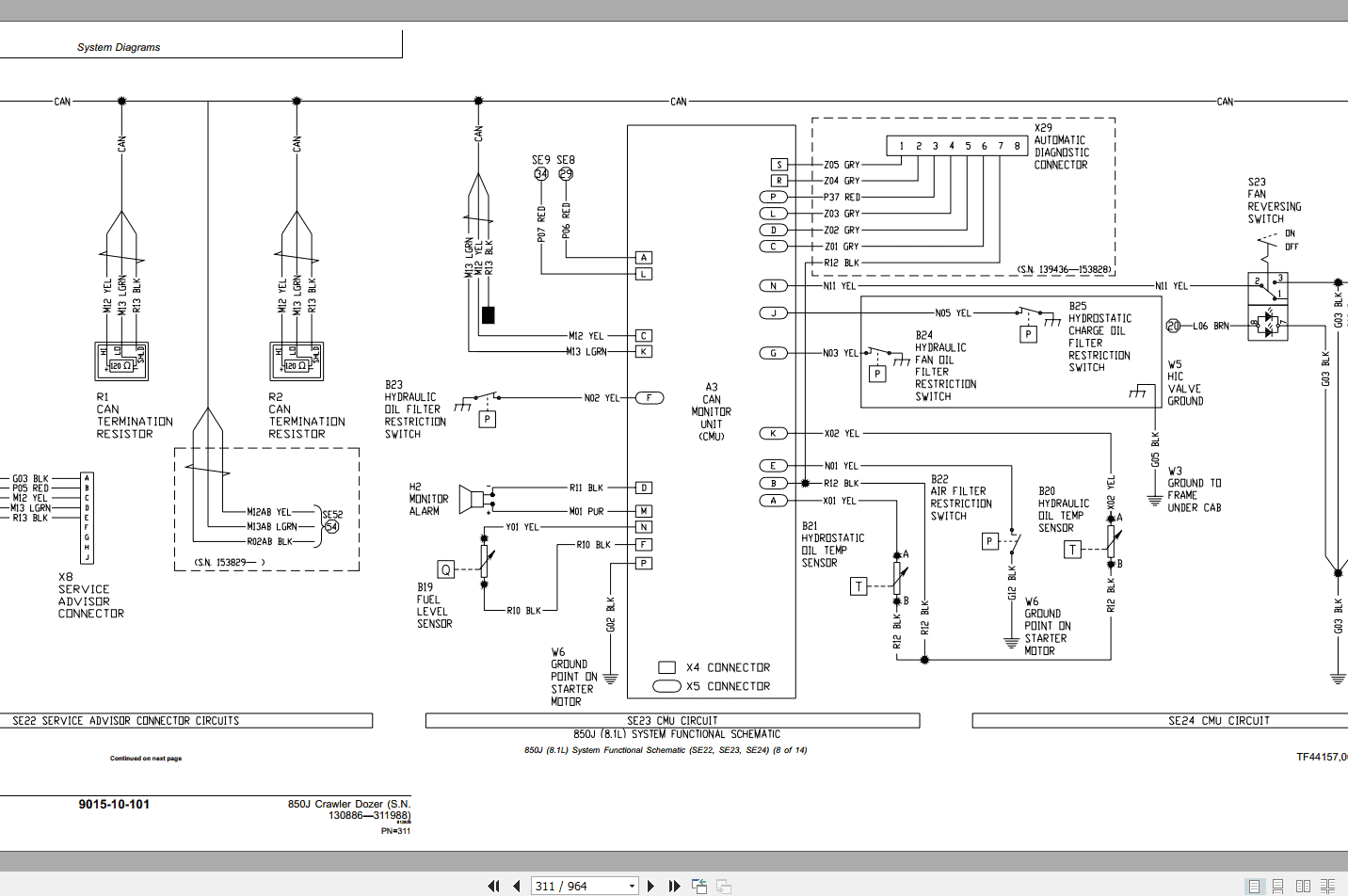Go to the first page
Image resolution: width=1348 pixels, height=896 pixels.
(493, 886)
